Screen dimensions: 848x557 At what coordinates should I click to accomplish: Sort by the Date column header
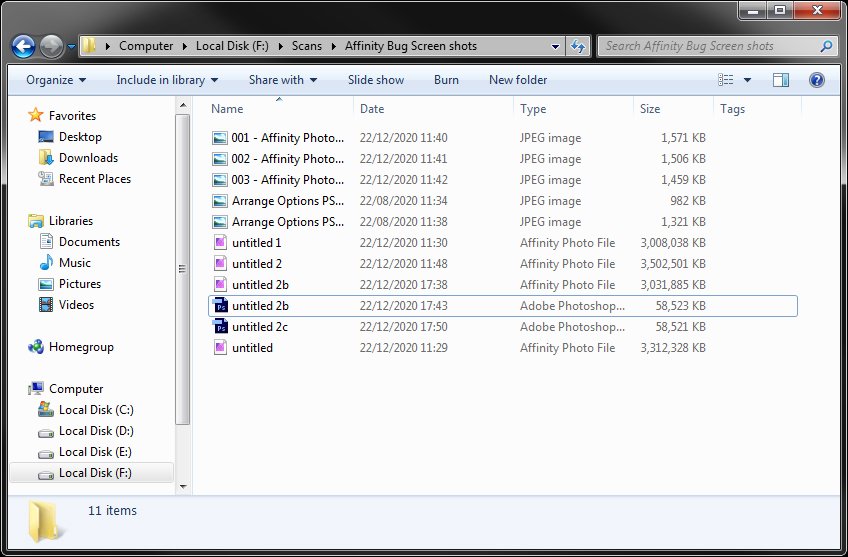click(372, 109)
